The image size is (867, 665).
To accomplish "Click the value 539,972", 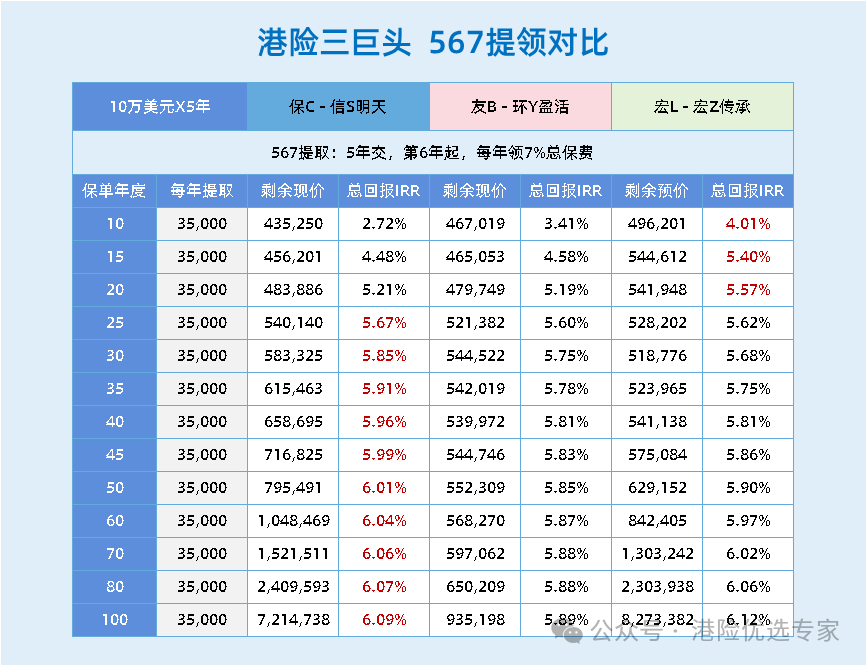I will [x=475, y=422].
